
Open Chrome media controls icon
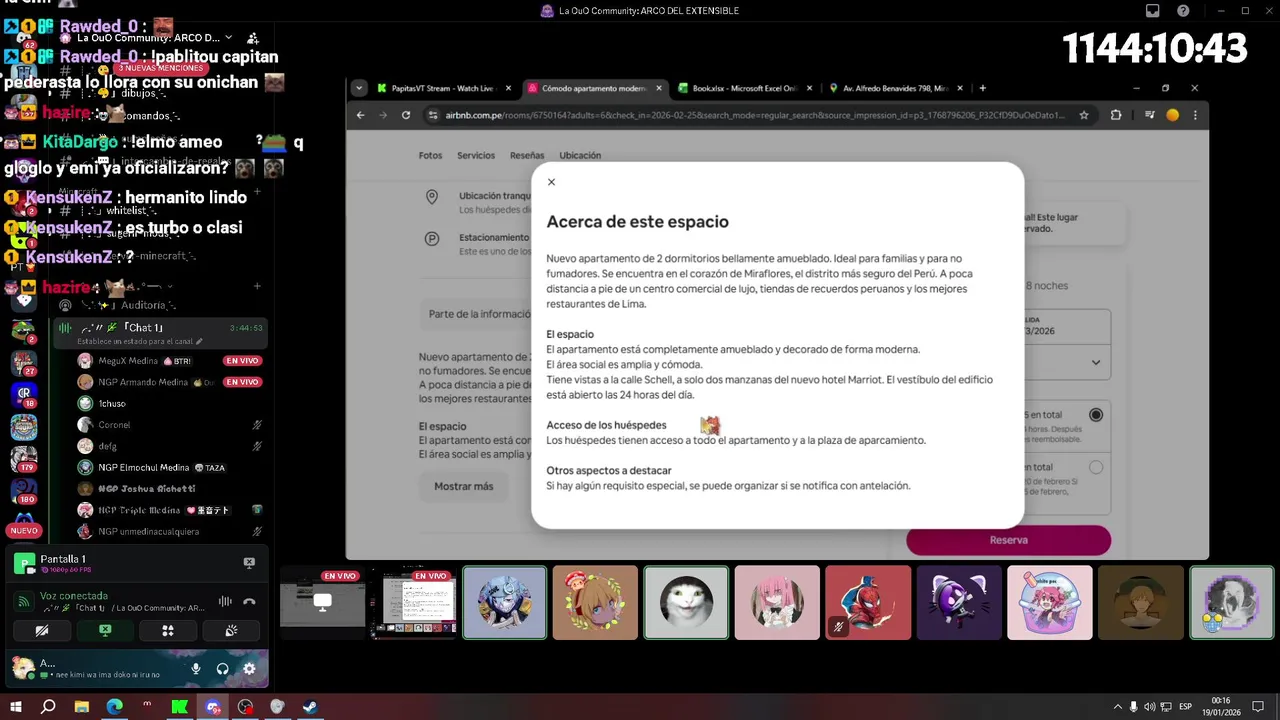1150,115
